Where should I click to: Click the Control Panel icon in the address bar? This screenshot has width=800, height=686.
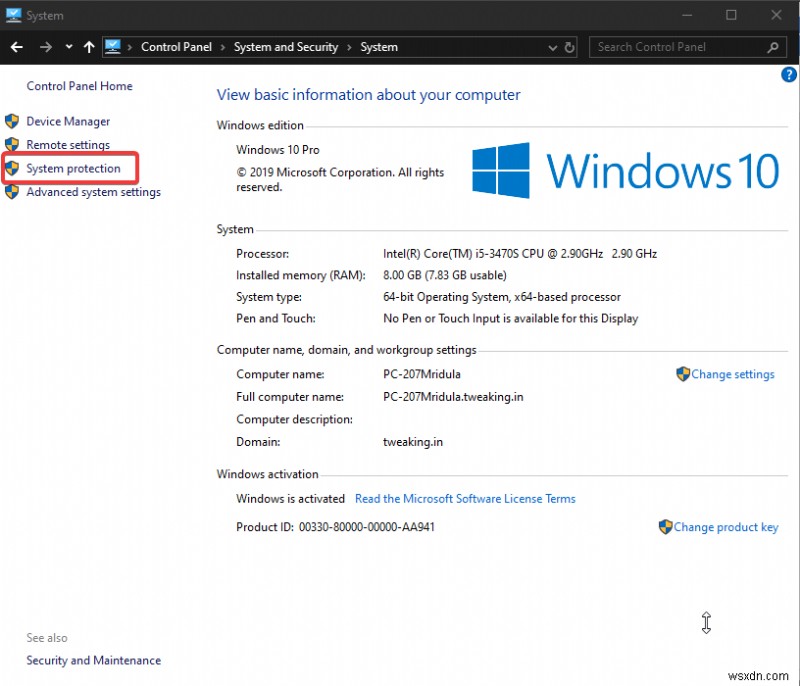tap(115, 46)
